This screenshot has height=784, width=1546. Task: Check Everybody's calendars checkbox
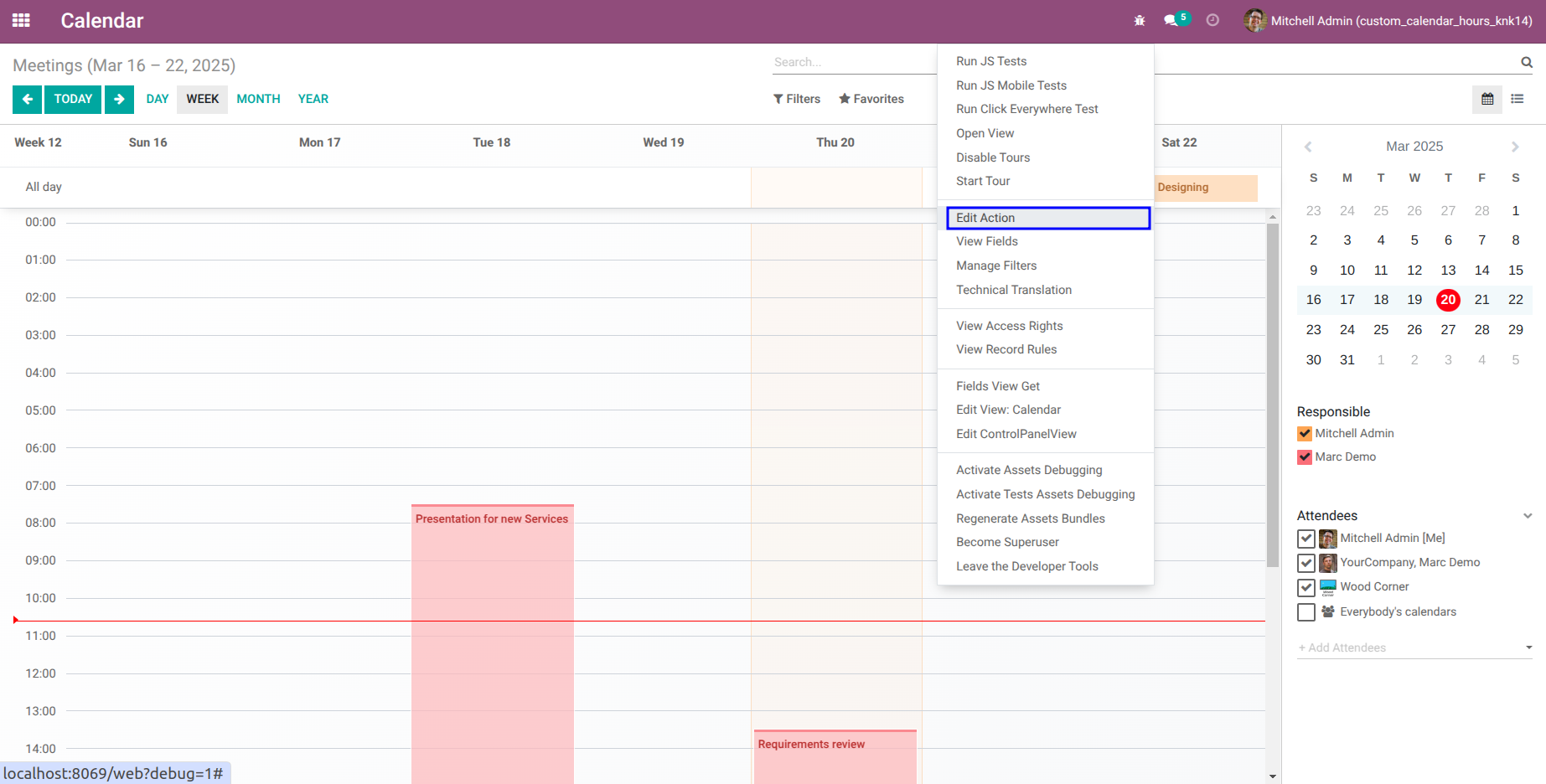[1306, 612]
